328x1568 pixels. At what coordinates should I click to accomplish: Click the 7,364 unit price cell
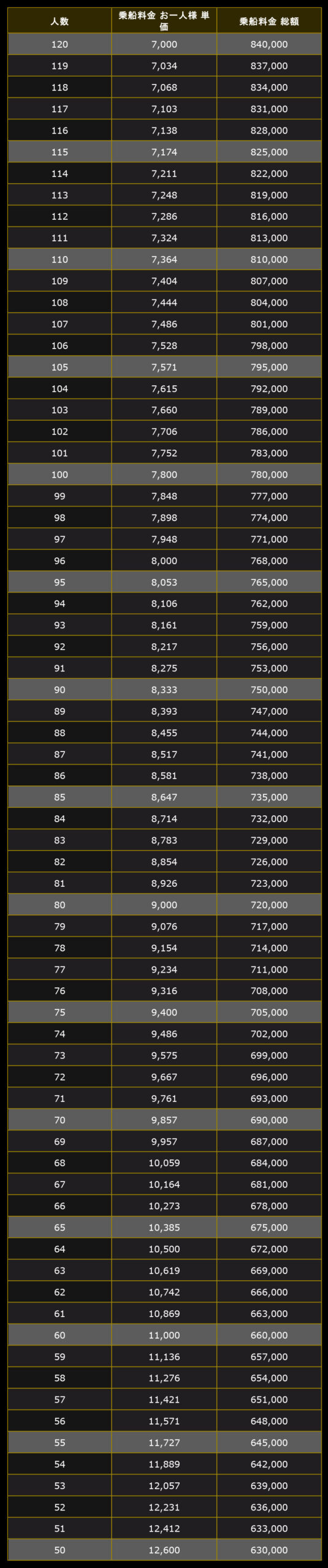(x=164, y=259)
